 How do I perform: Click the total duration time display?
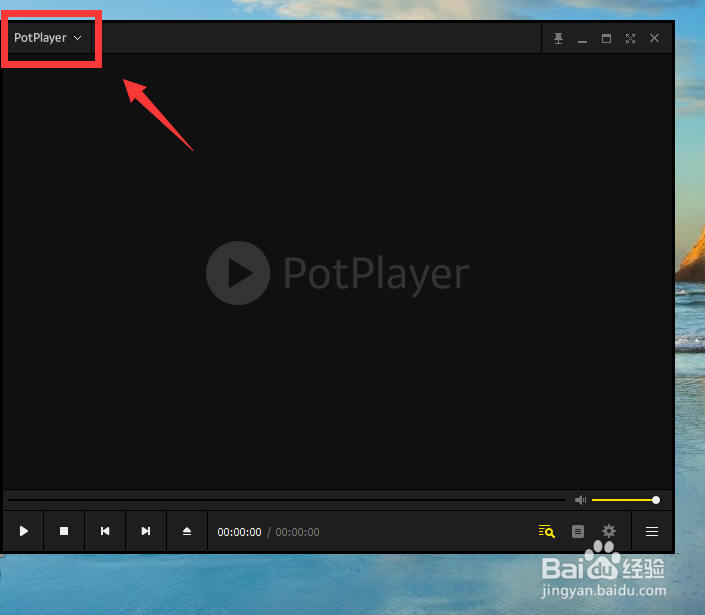[297, 532]
